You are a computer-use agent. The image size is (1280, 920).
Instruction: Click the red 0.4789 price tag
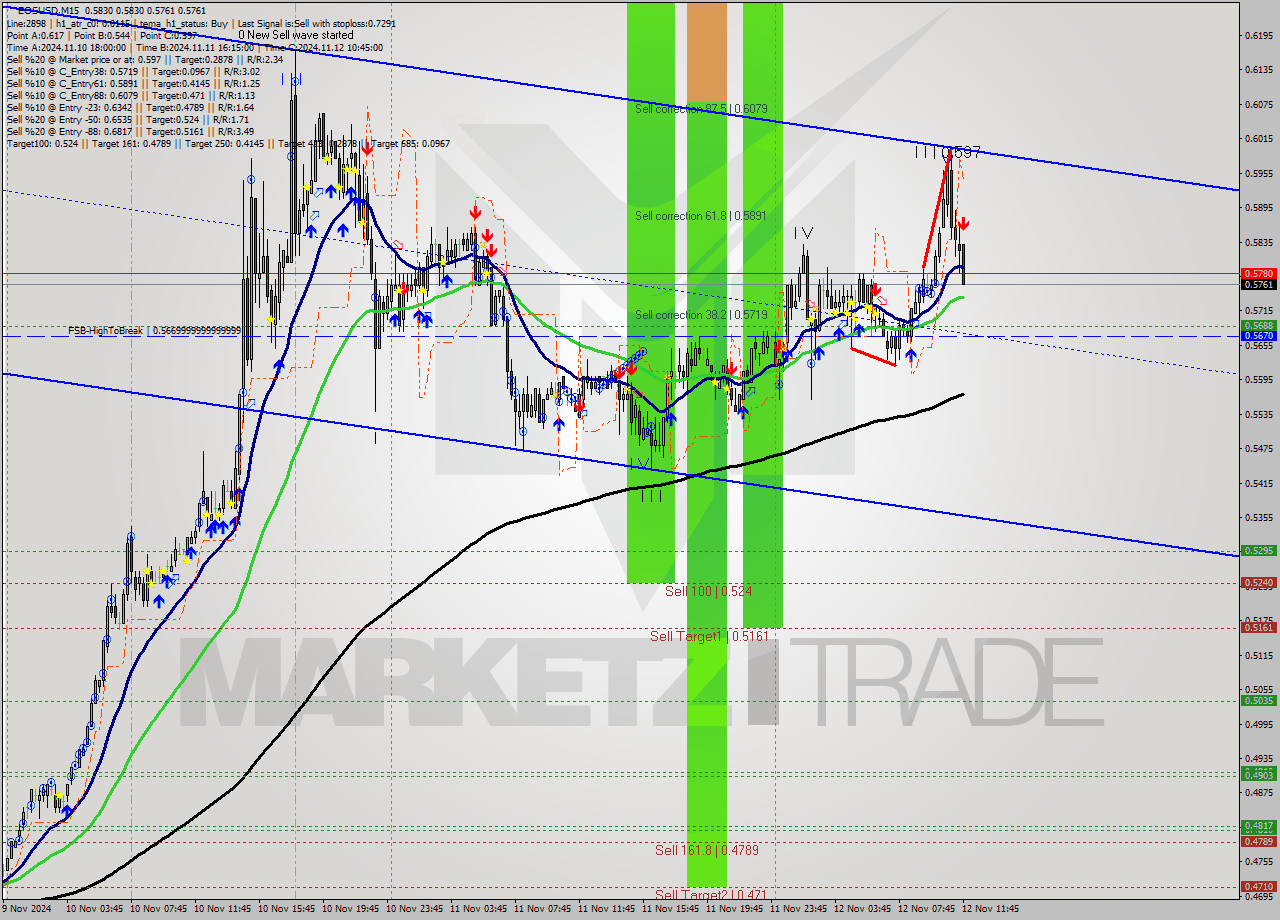point(1257,841)
